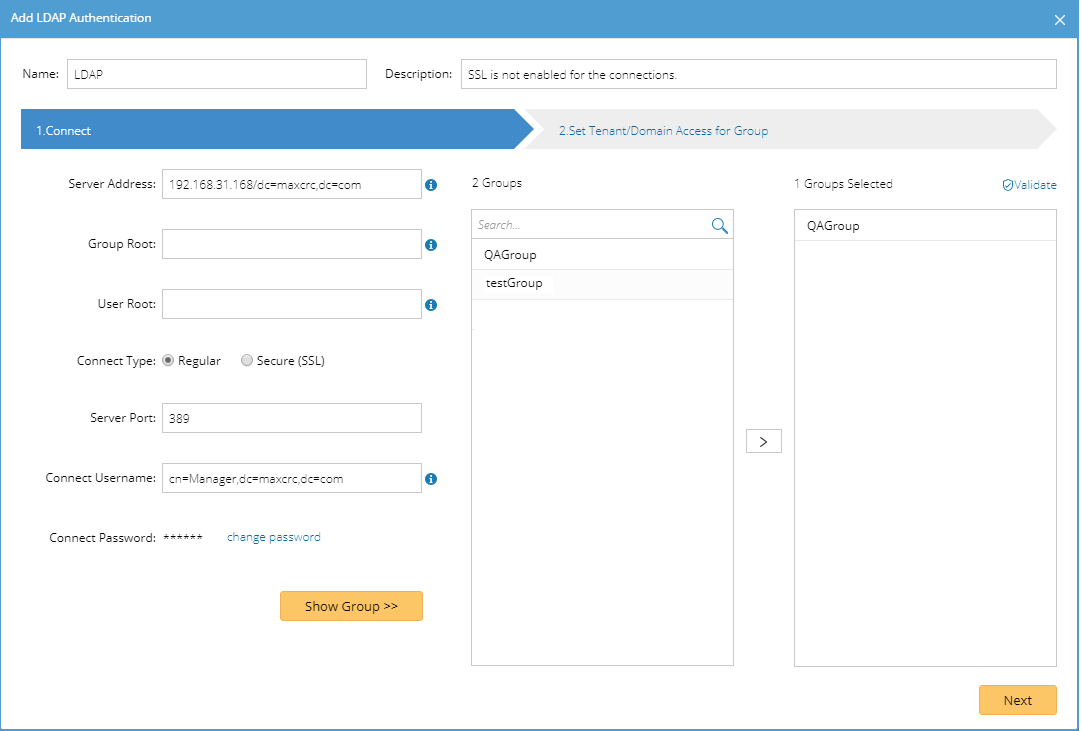
Task: Click into the Server Port field
Action: [291, 418]
